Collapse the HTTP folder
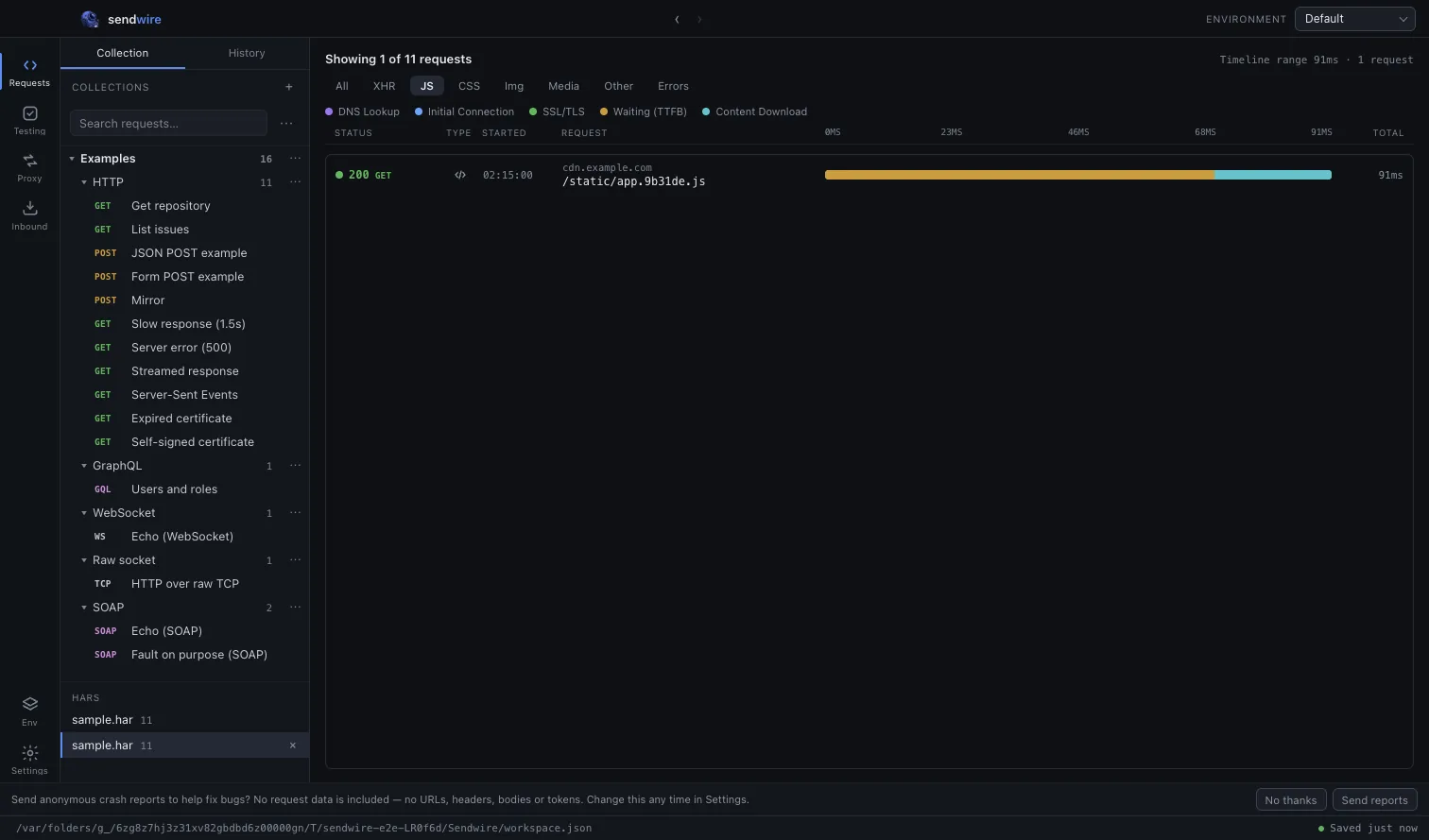 (84, 182)
